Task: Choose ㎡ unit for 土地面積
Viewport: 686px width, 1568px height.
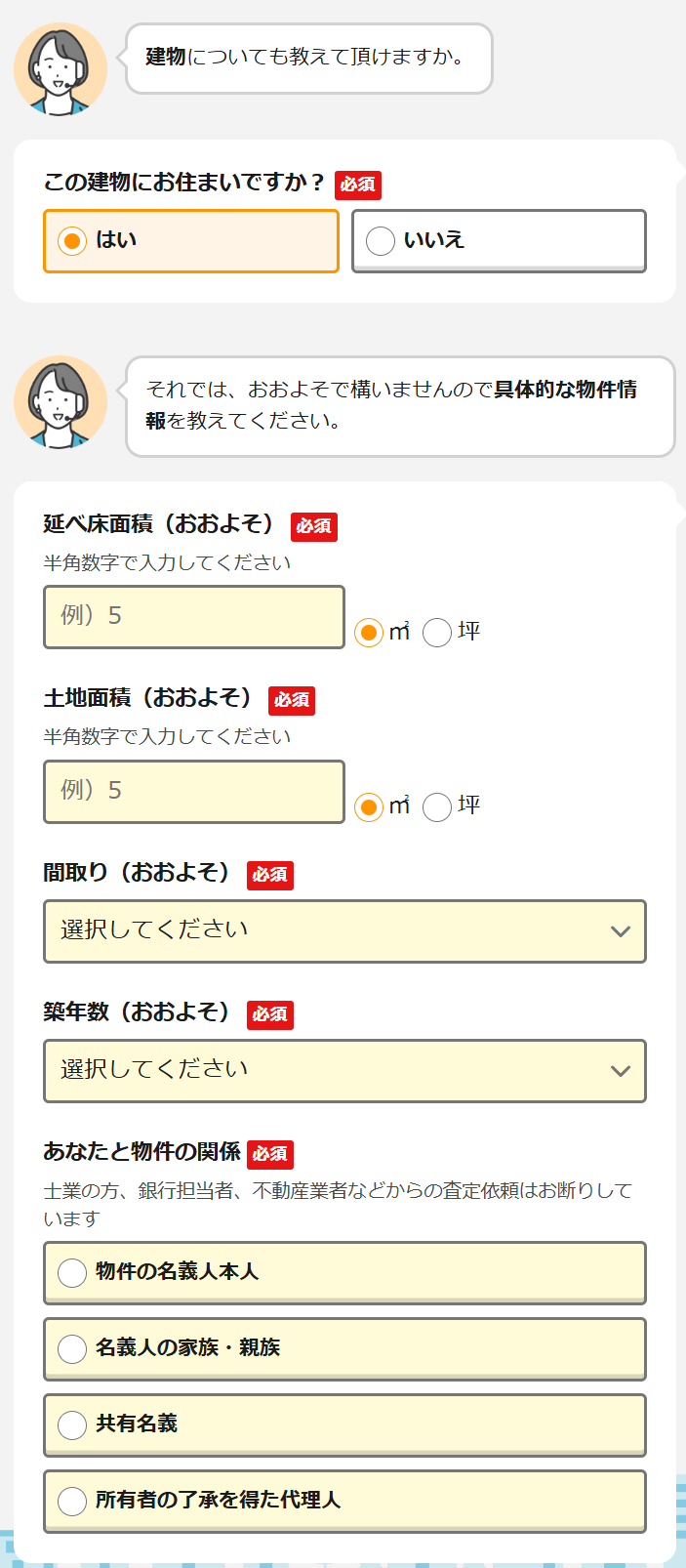Action: coord(369,807)
